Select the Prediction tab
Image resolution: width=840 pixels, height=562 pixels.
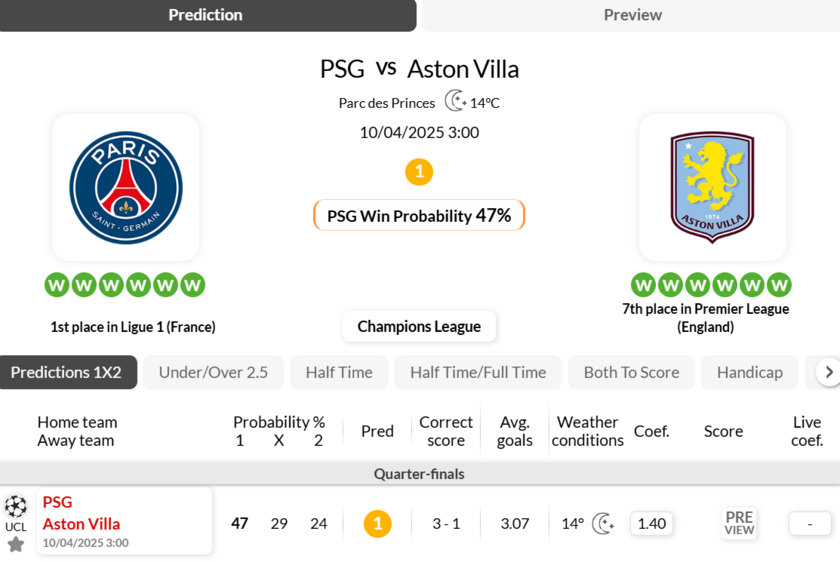coord(206,15)
